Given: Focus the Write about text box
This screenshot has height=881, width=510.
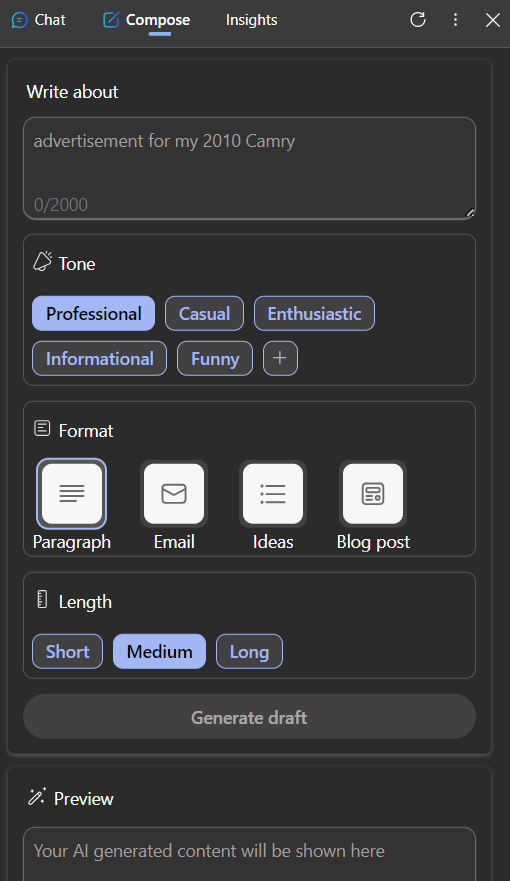Looking at the screenshot, I should 249,168.
